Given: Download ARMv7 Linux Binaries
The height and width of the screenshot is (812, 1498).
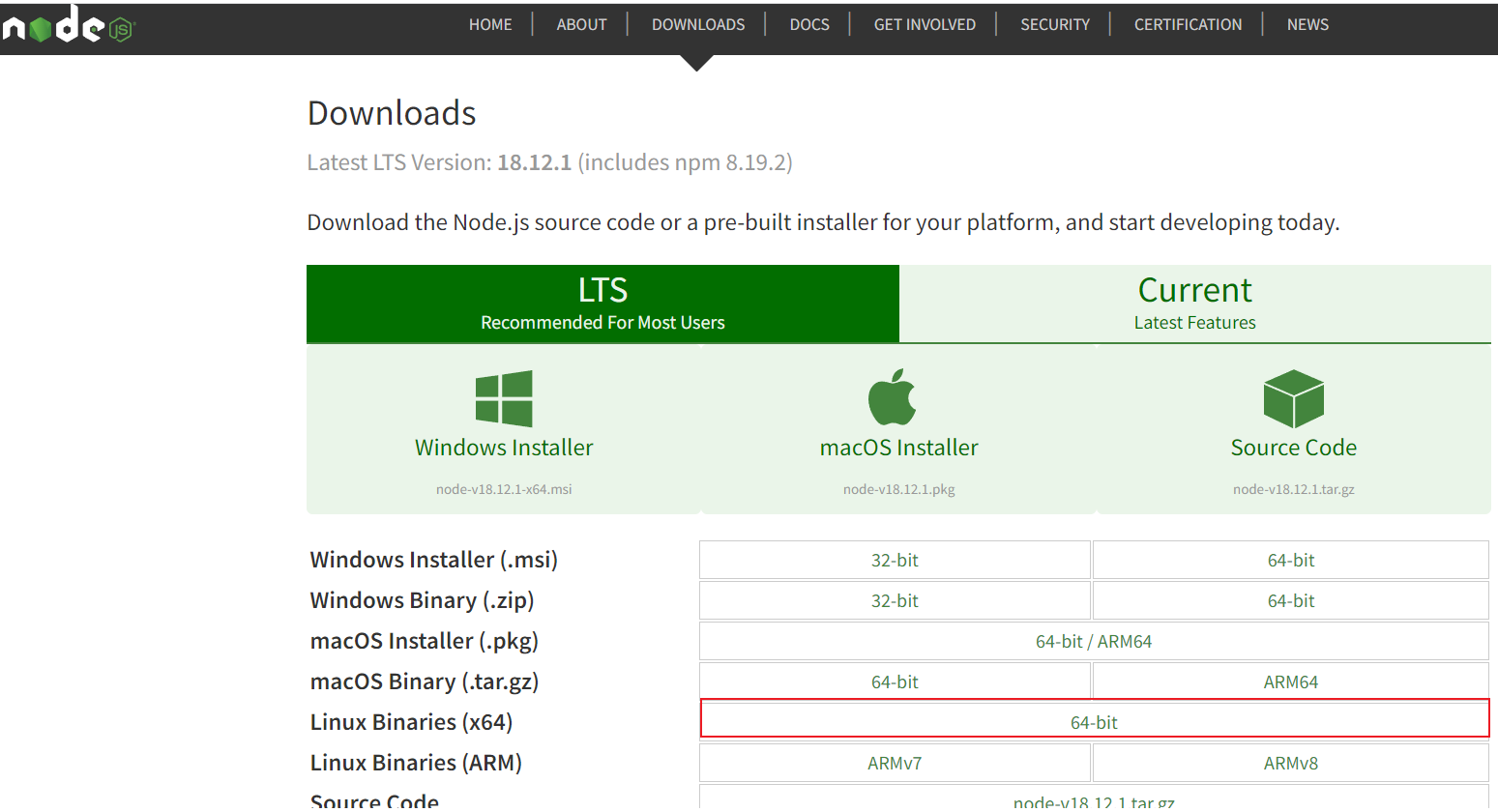Looking at the screenshot, I should 895,764.
